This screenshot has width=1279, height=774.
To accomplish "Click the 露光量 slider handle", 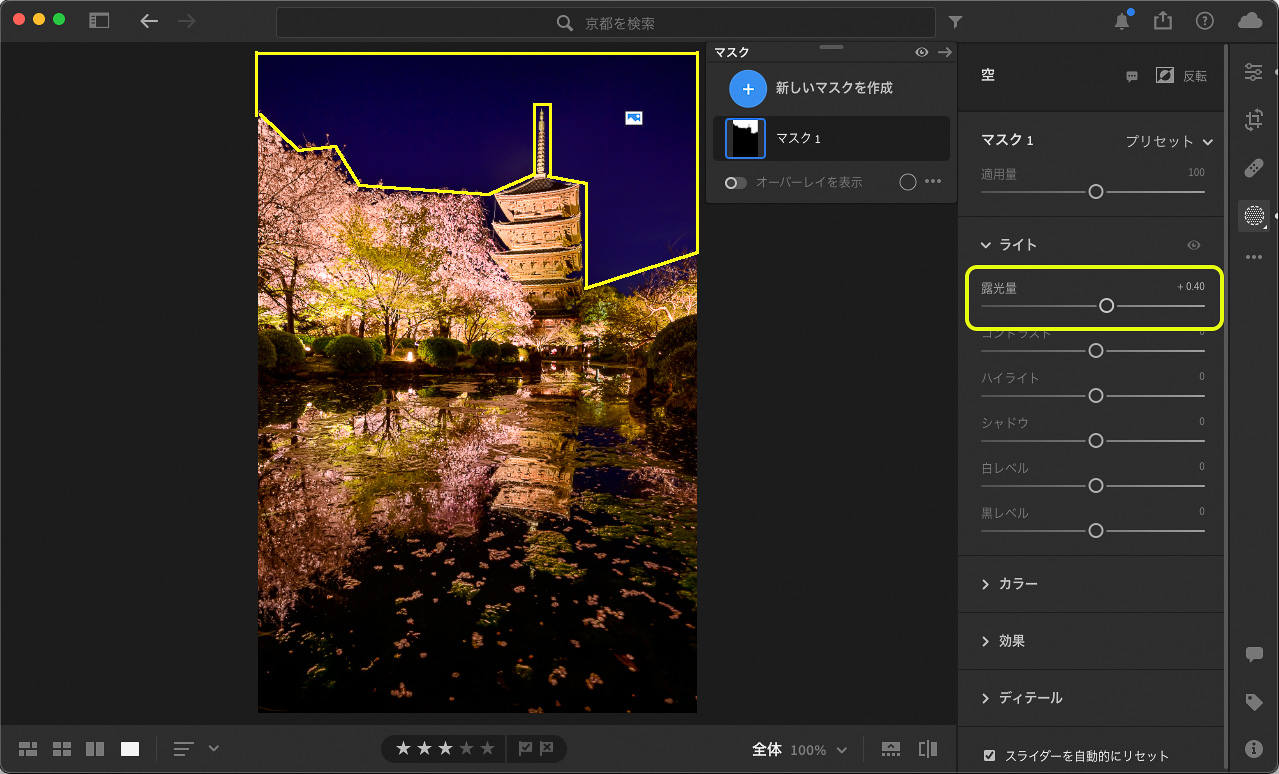I will (x=1106, y=306).
